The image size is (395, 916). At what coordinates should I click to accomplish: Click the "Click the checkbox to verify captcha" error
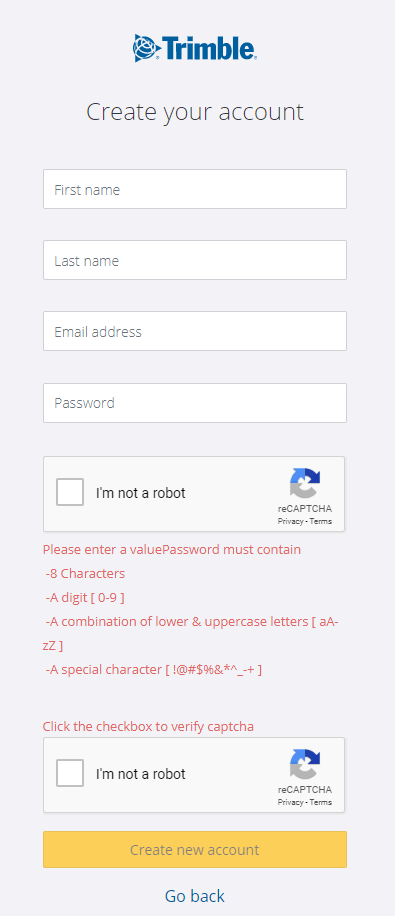(x=148, y=727)
